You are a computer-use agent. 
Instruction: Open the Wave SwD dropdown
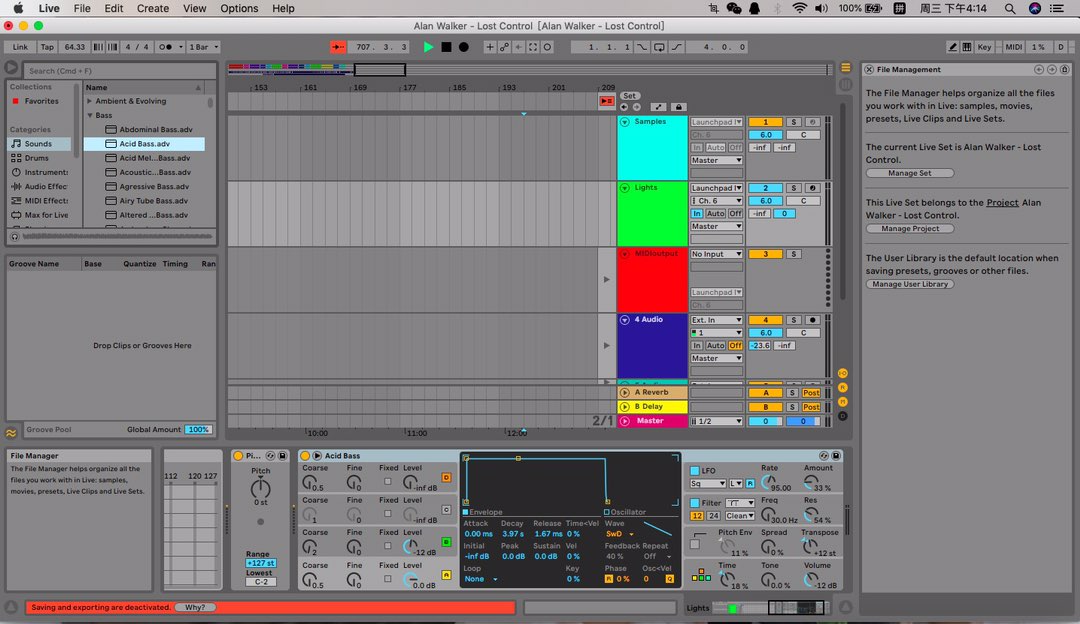coord(620,534)
